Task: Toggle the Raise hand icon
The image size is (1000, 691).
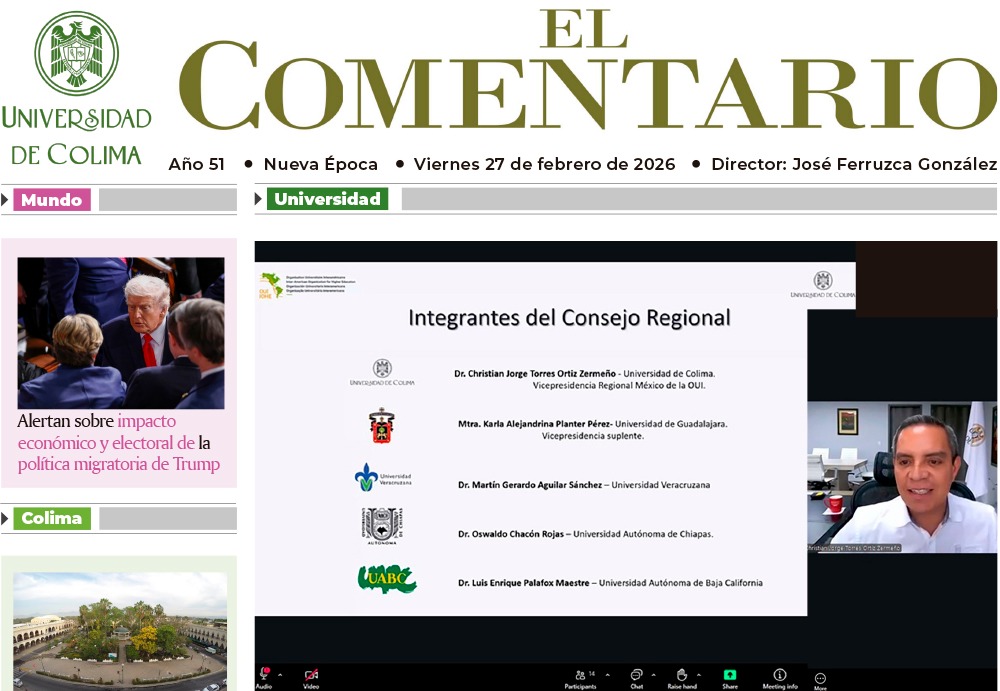Action: pyautogui.click(x=681, y=675)
